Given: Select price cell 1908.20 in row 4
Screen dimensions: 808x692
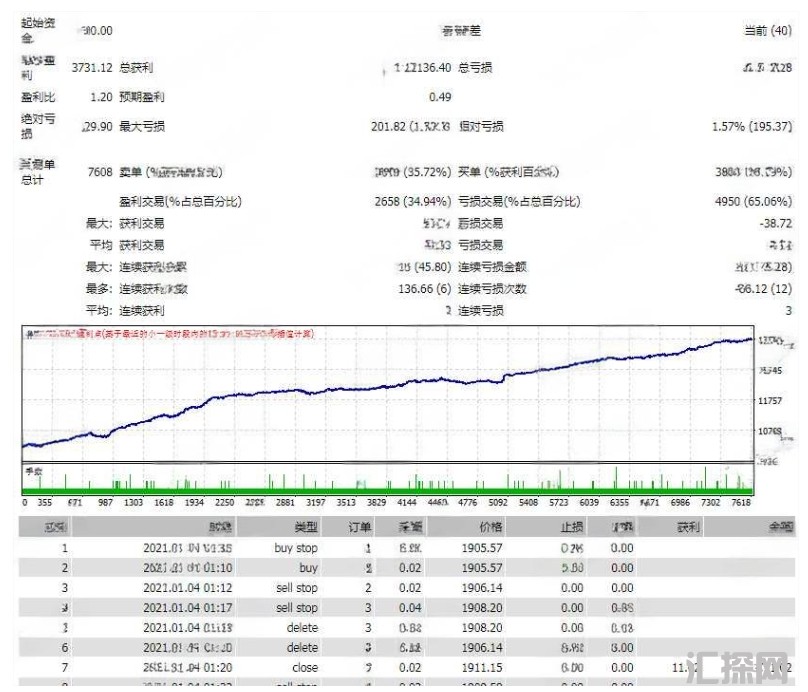Looking at the screenshot, I should [x=482, y=607].
